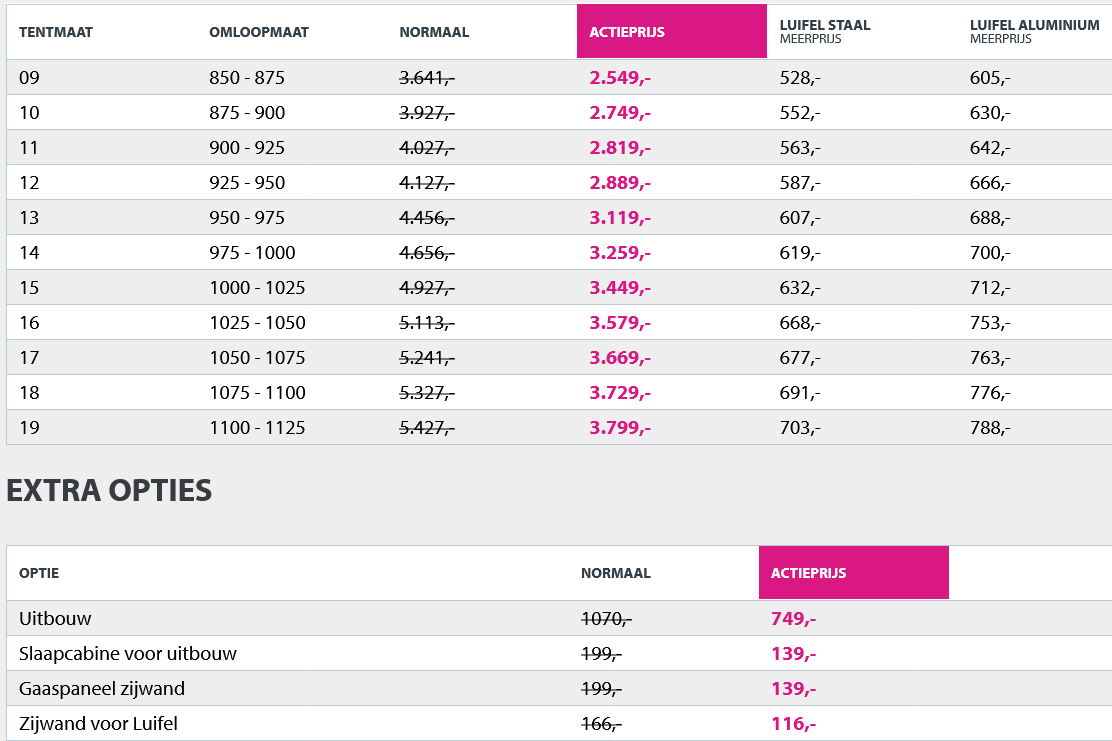1112x741 pixels.
Task: Click the OPTIE column header
Action: (39, 573)
